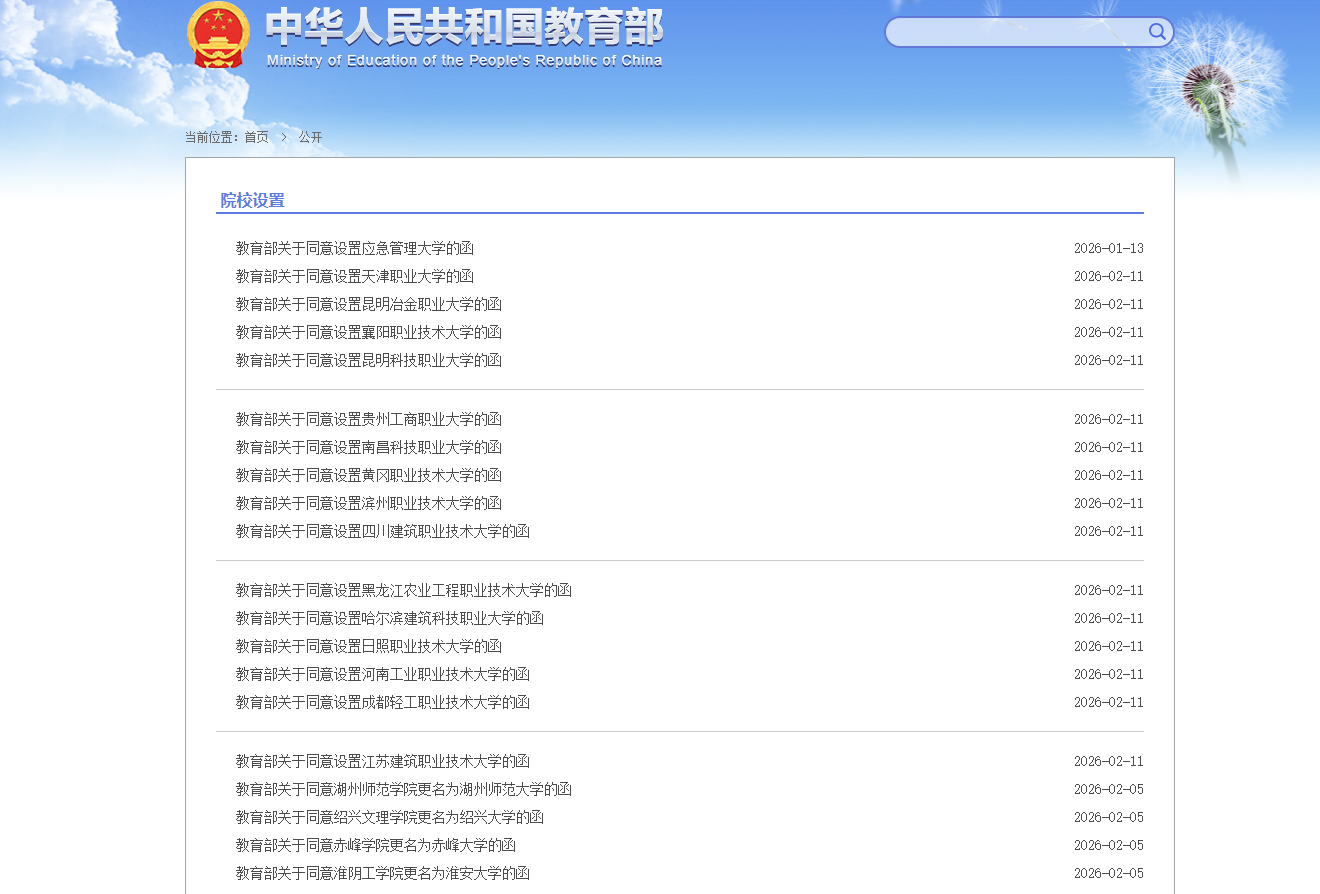Open the 哈尔滨建筑科技职业大学 notice
Screen dimensions: 1320x894
tap(389, 618)
